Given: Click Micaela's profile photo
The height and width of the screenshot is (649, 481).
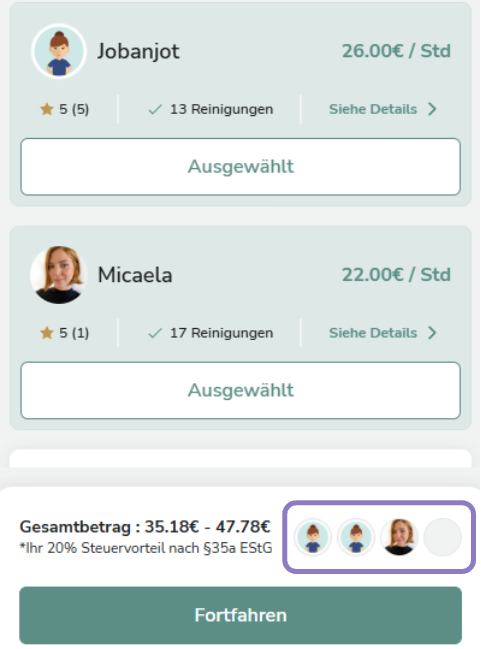Looking at the screenshot, I should [59, 275].
